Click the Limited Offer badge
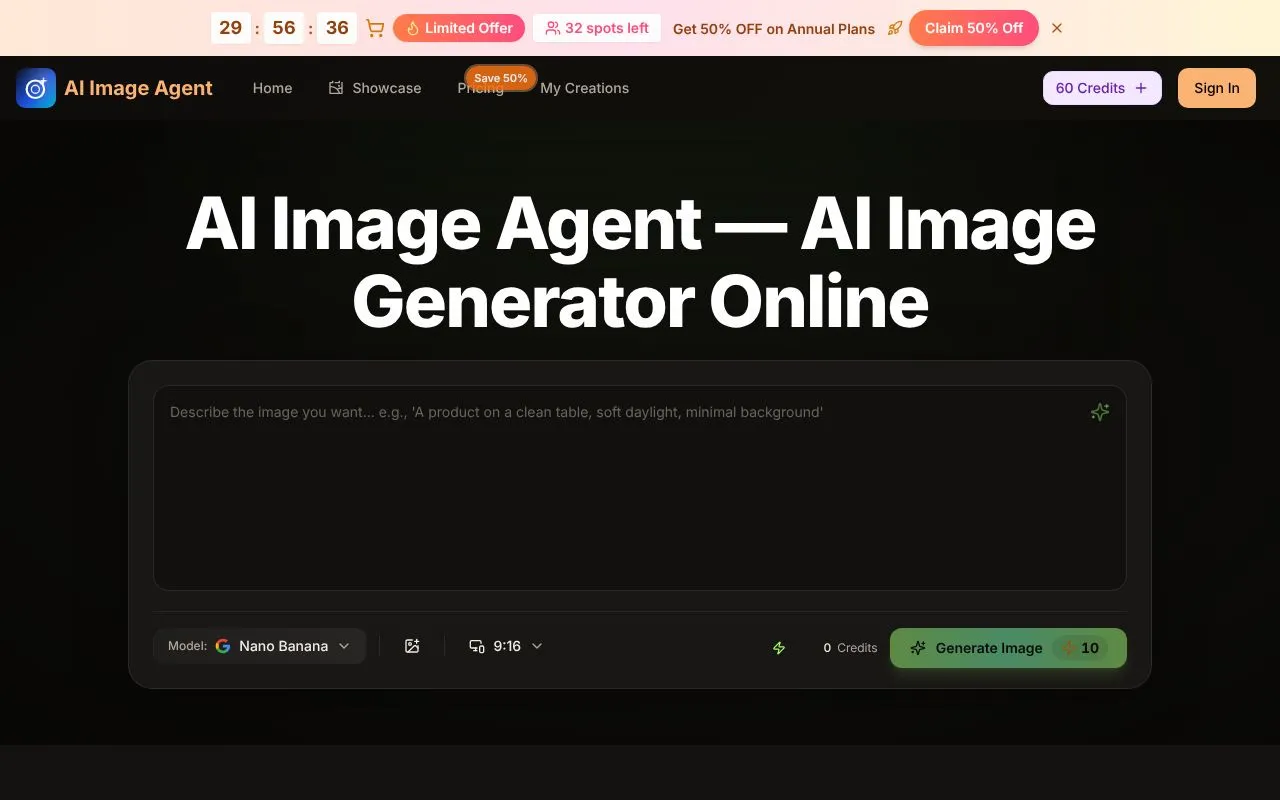 459,28
